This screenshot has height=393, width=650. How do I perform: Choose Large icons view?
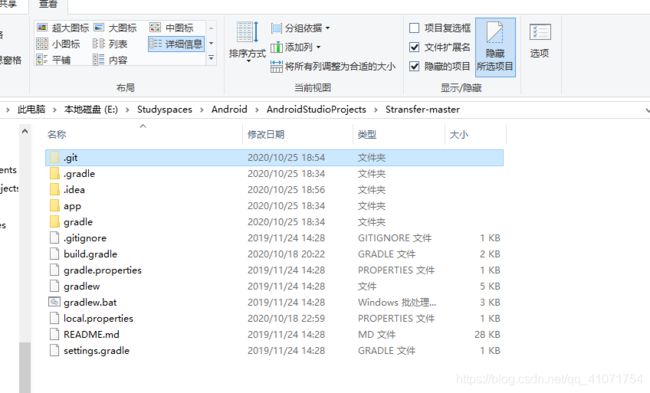[115, 28]
